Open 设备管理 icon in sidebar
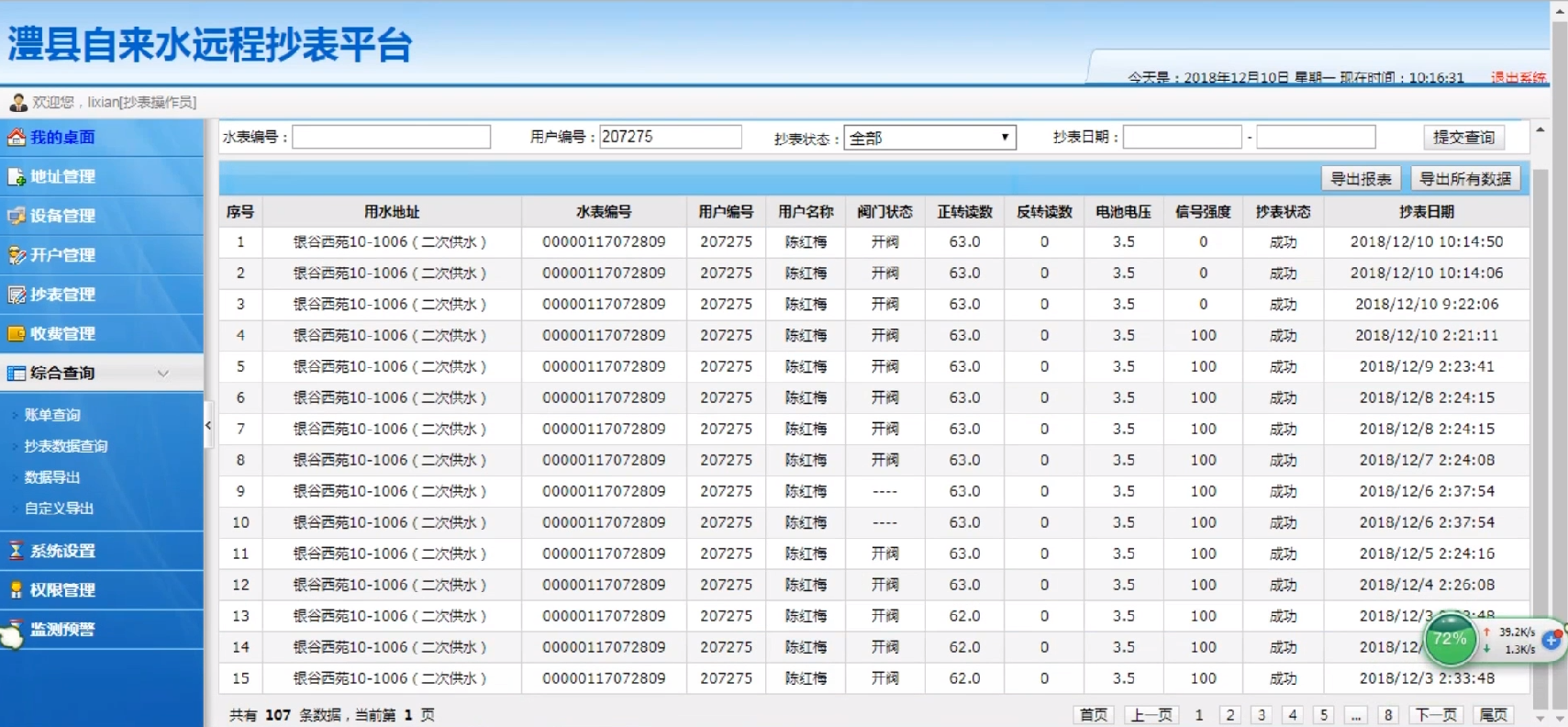The width and height of the screenshot is (1568, 727). [x=17, y=216]
